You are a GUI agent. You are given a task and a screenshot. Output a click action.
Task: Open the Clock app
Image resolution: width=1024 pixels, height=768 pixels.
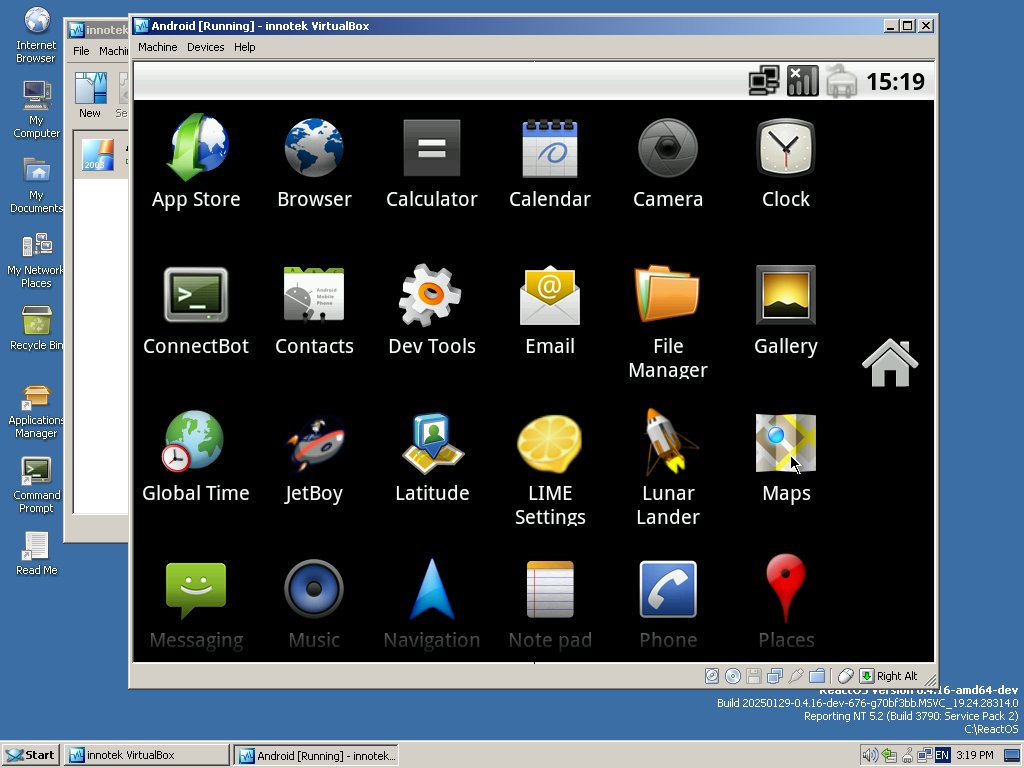click(786, 161)
